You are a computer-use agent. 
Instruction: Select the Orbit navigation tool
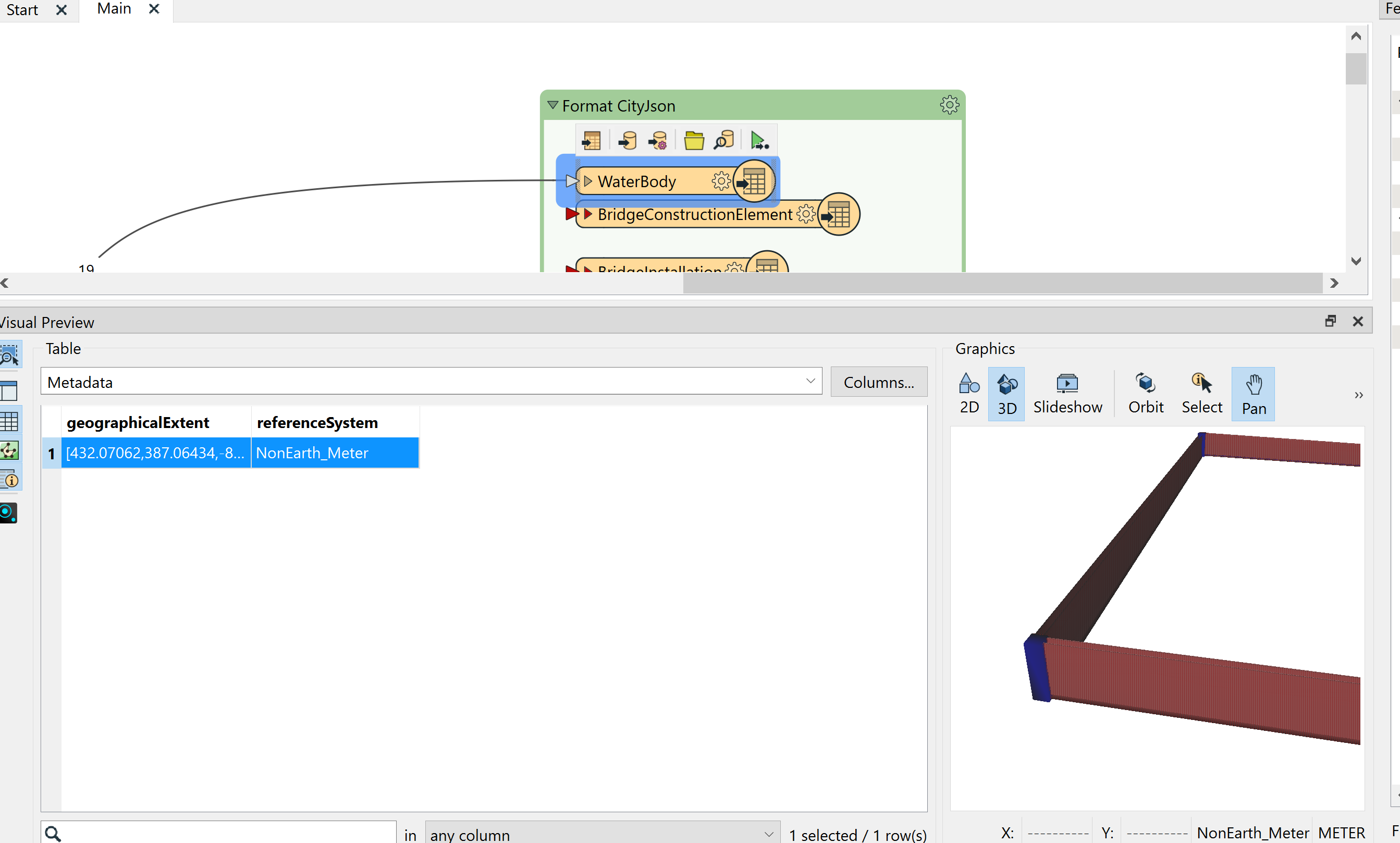pos(1146,394)
